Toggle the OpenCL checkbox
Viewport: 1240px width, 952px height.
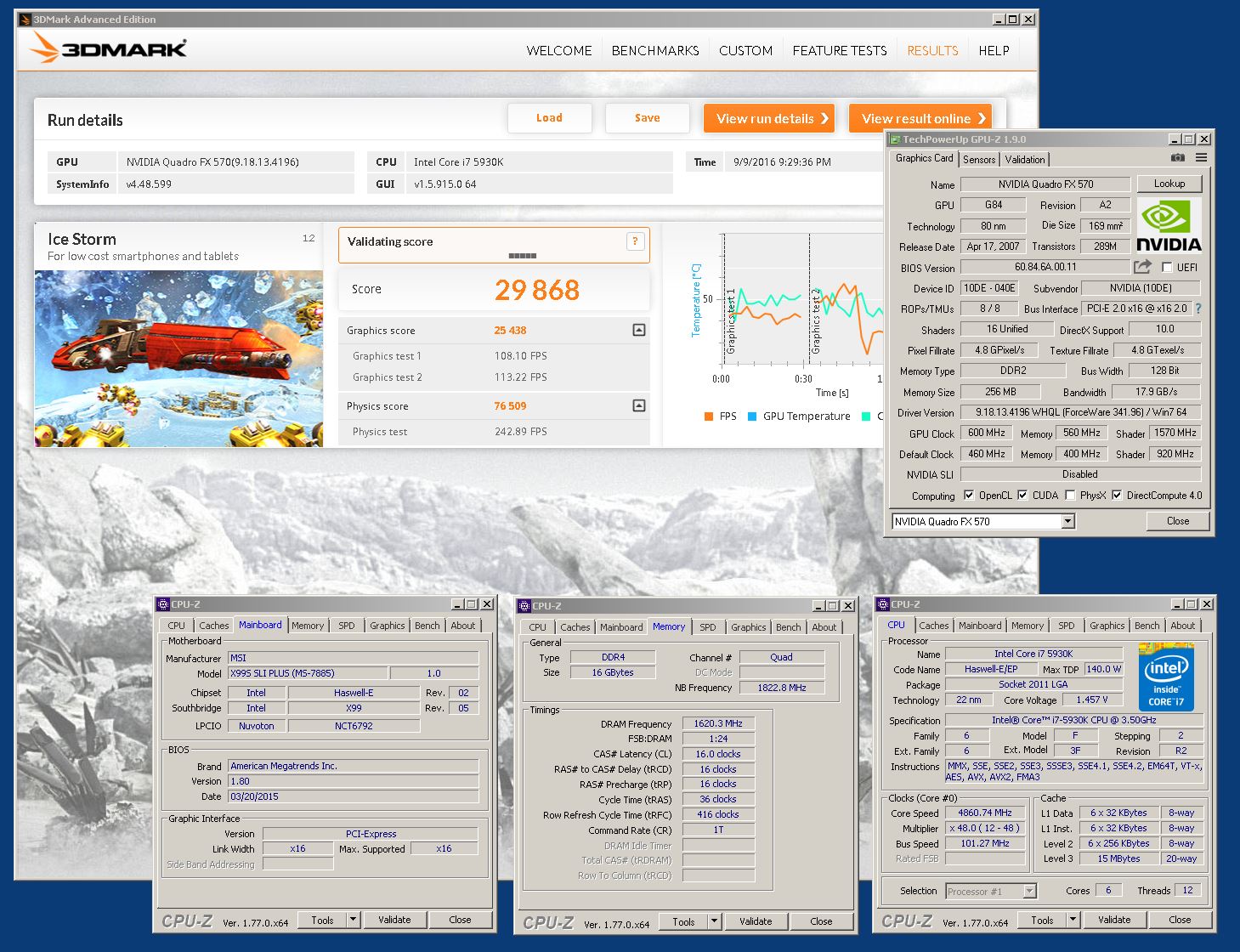(969, 496)
